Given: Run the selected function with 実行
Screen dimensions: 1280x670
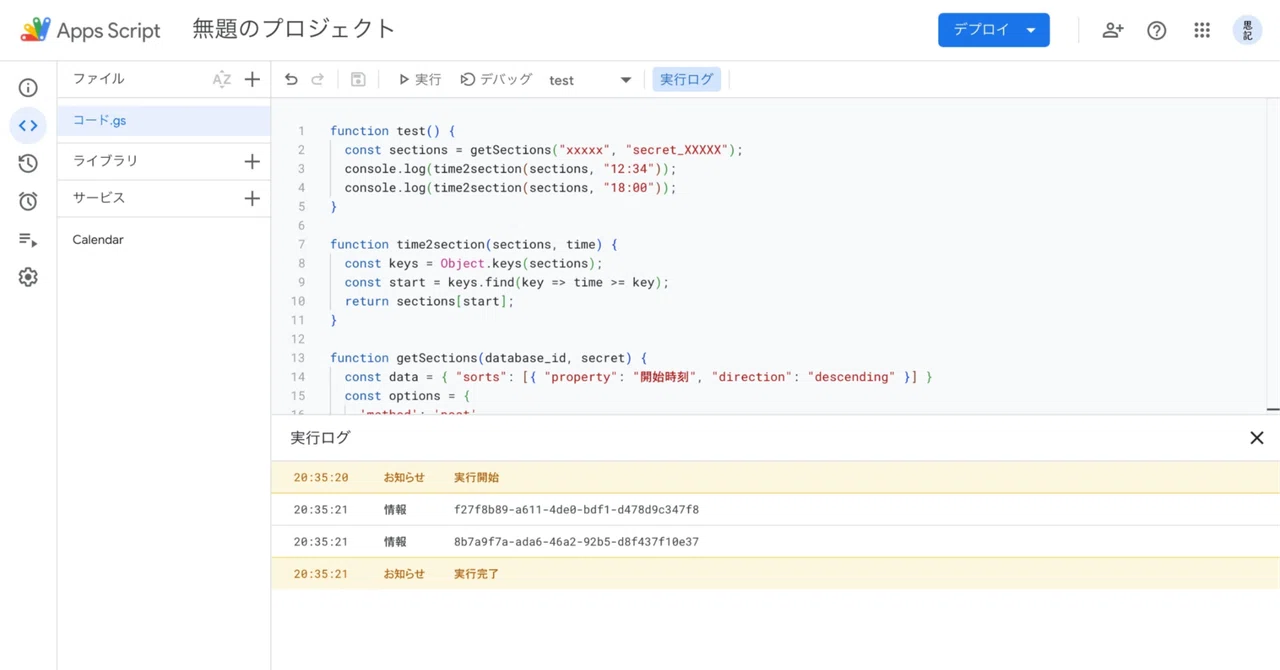Looking at the screenshot, I should tap(419, 80).
